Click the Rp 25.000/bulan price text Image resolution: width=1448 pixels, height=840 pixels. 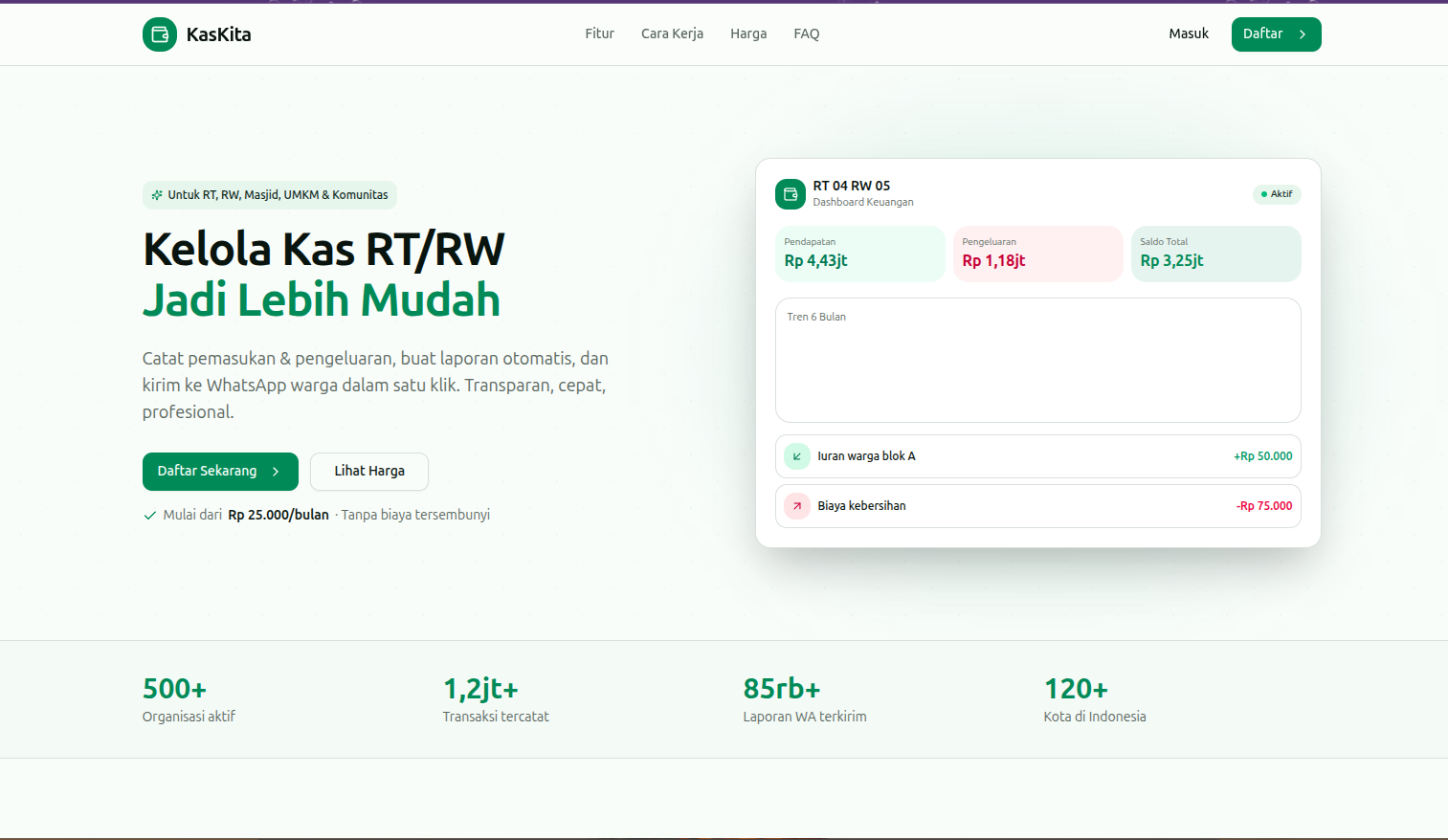278,515
